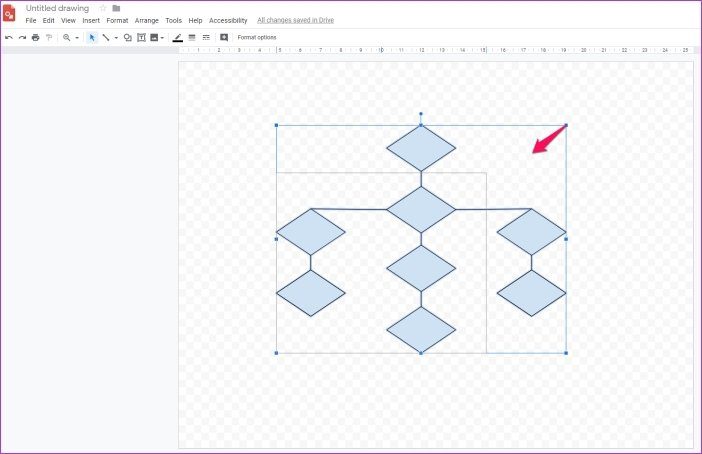Click the top-left selection resize handle
This screenshot has height=454, width=702.
[276, 125]
